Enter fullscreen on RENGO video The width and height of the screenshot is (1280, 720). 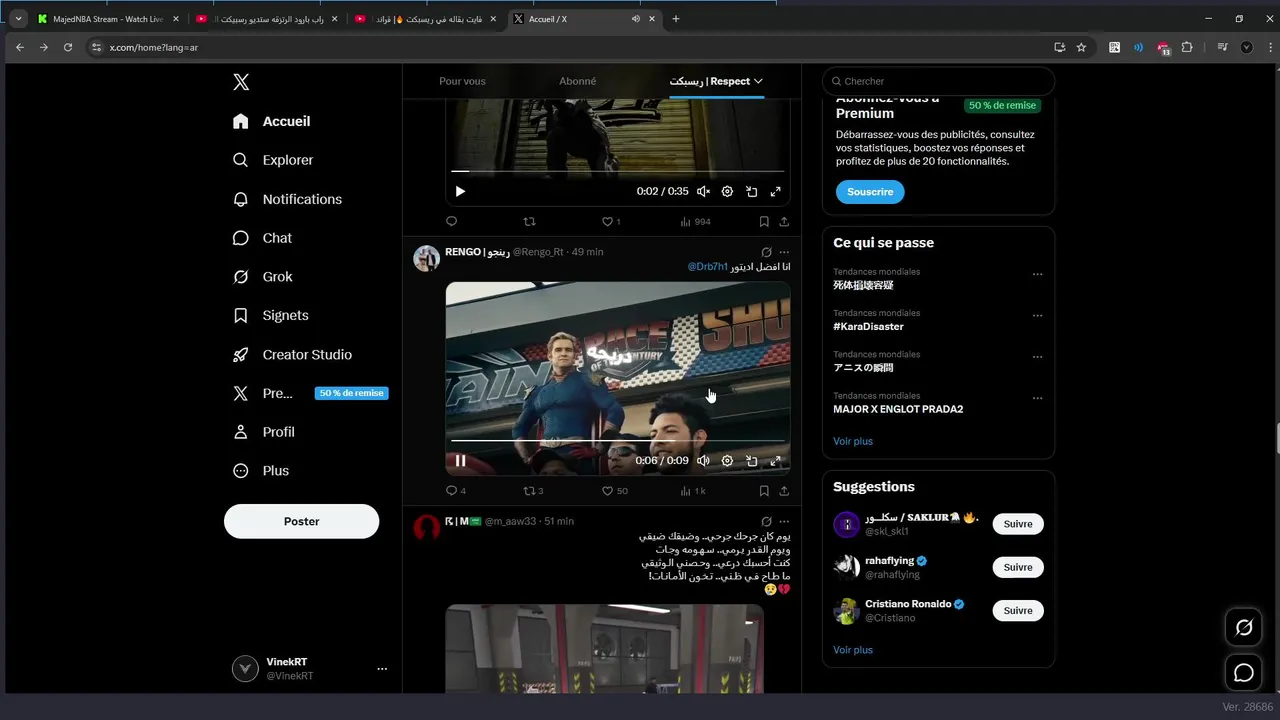pyautogui.click(x=775, y=460)
